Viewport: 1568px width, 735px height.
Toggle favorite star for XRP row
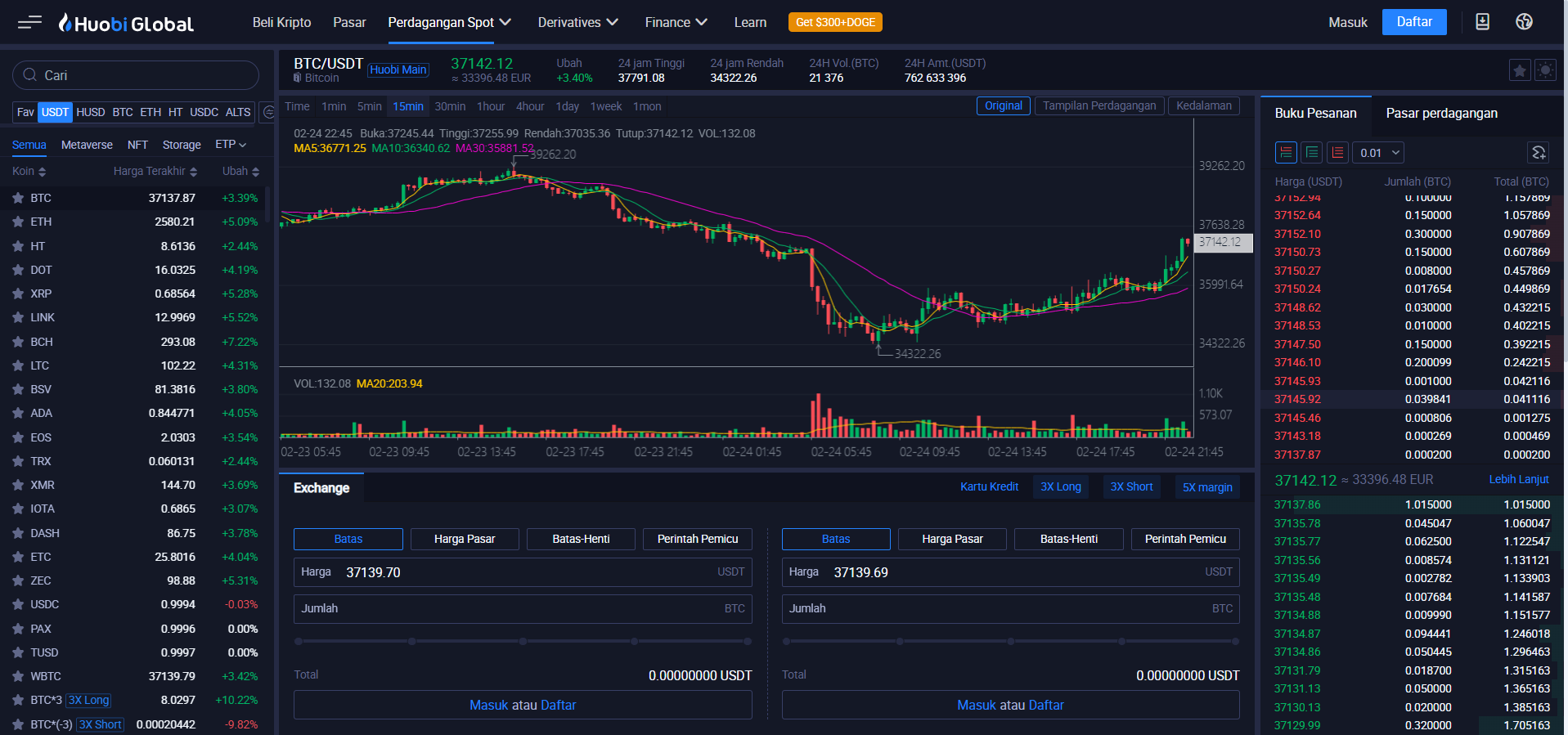pyautogui.click(x=17, y=294)
